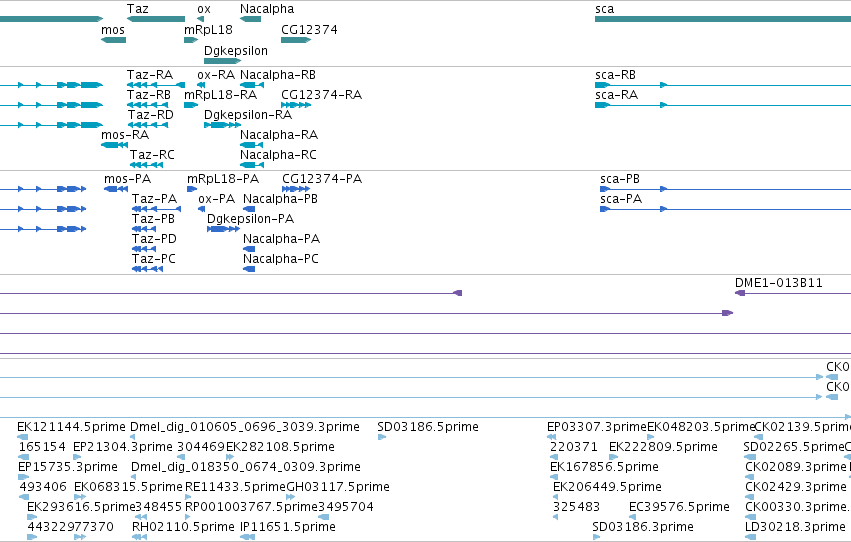Select the GH03117.5prime EST label
Screen dimensions: 851x542
(x=338, y=487)
